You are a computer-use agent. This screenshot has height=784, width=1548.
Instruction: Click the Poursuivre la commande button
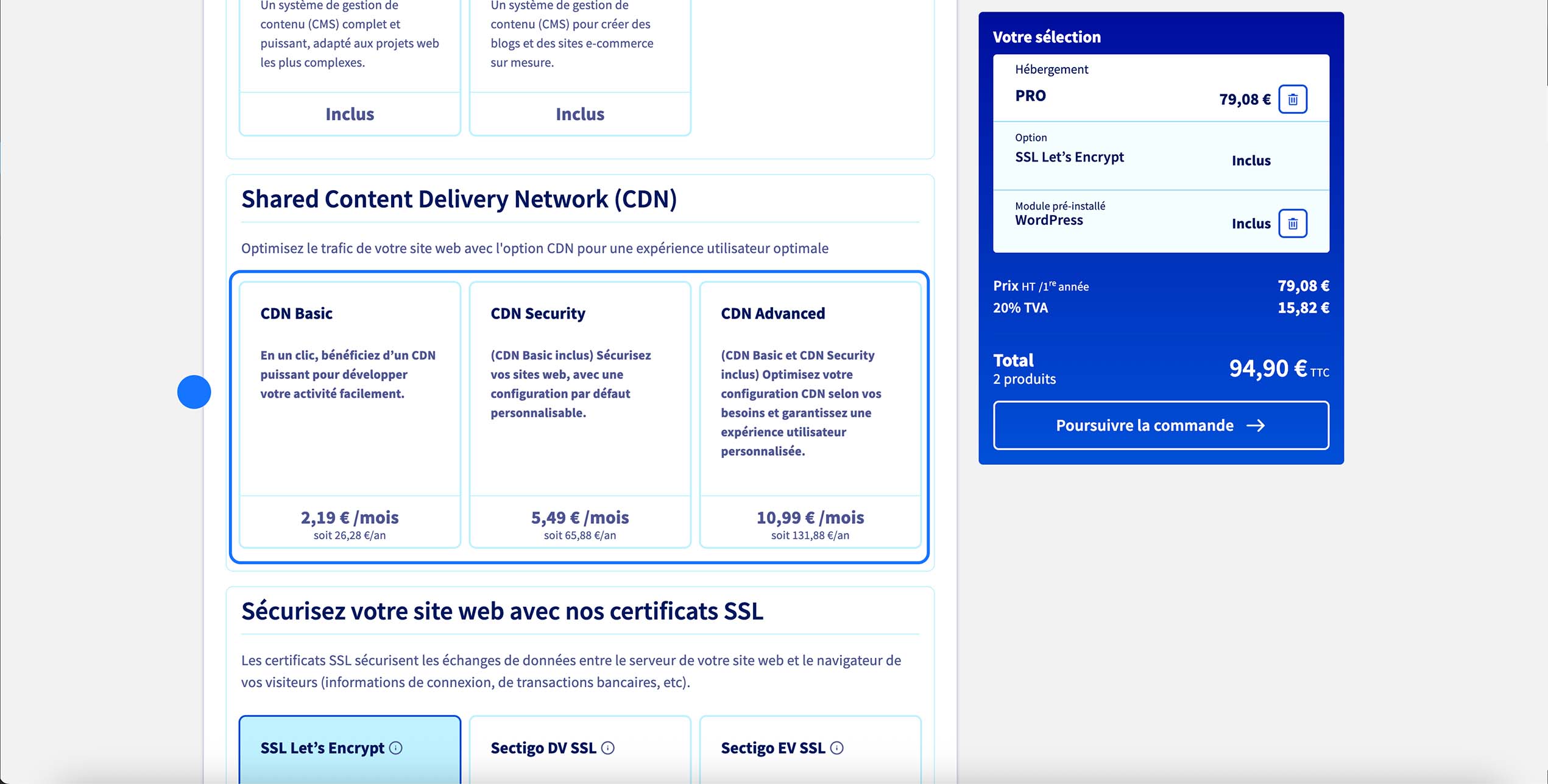[1160, 425]
